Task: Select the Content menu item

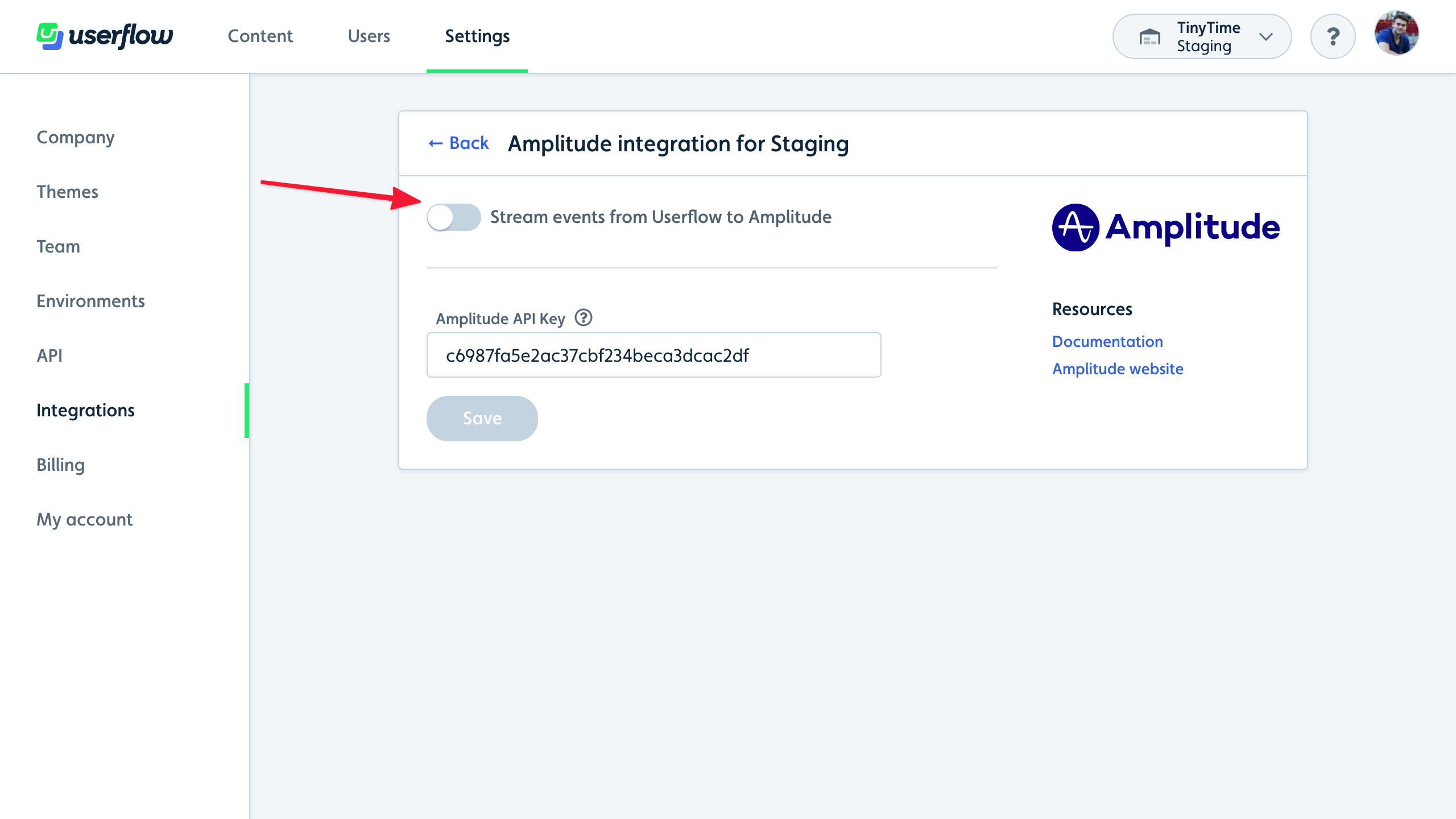Action: click(260, 36)
